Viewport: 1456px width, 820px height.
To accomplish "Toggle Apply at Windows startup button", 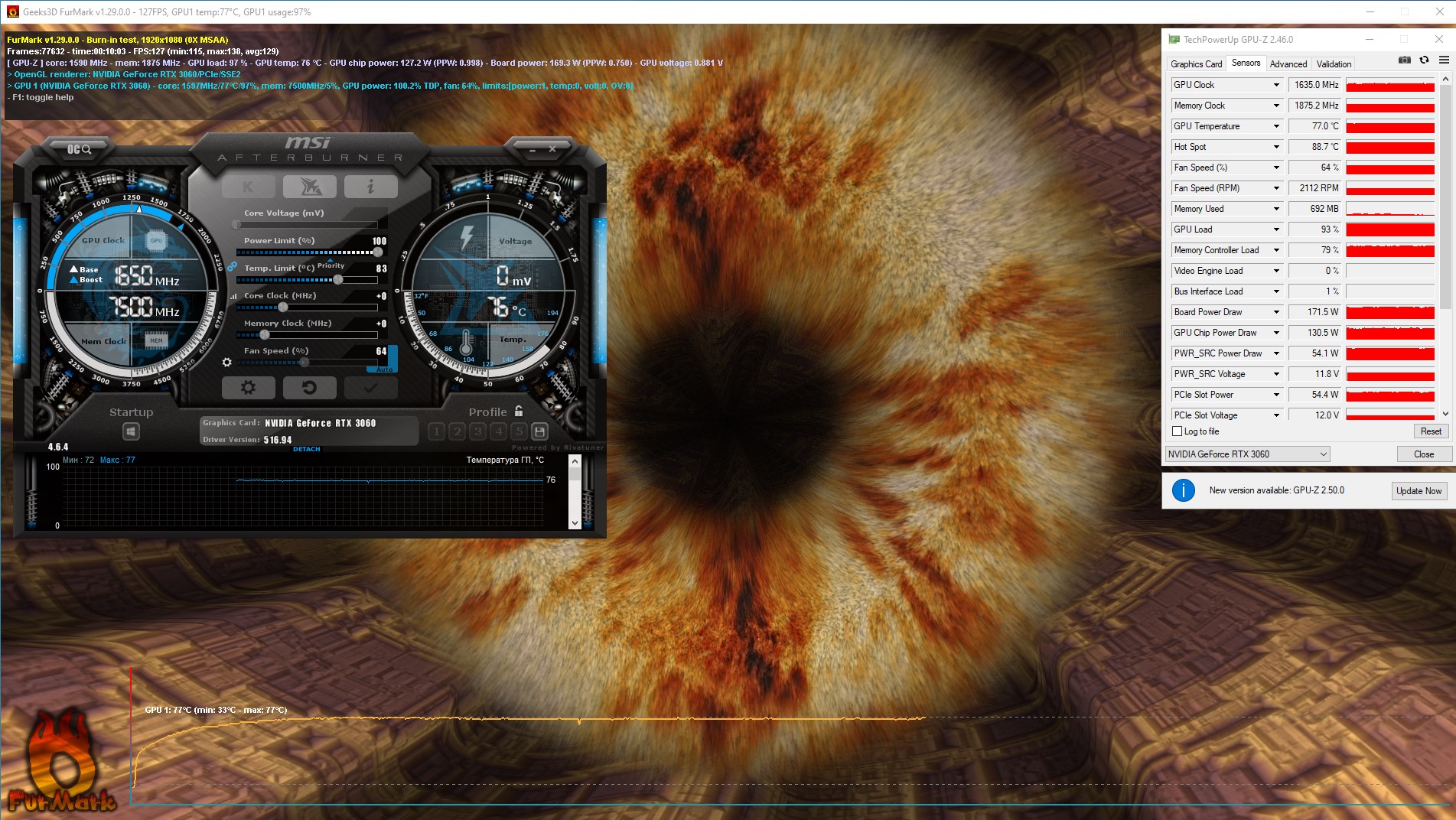I will coord(131,431).
